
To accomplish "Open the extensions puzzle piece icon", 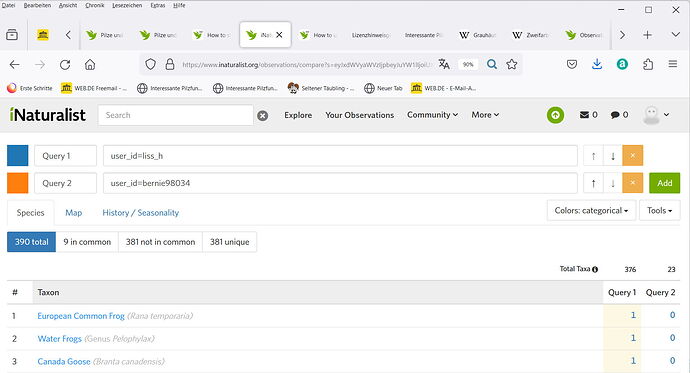I will [648, 65].
